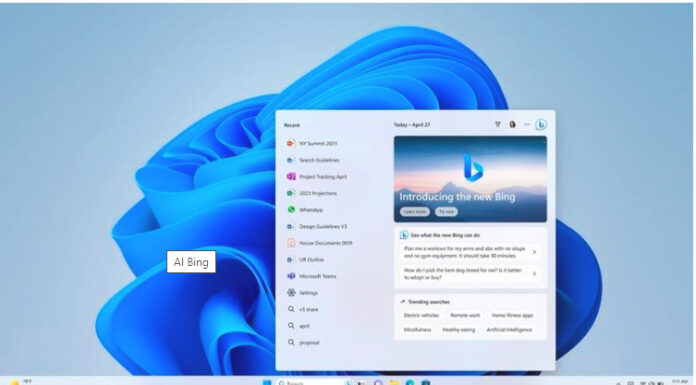The height and width of the screenshot is (385, 696).
Task: Open the workout plan prompt chevron
Action: coord(534,252)
